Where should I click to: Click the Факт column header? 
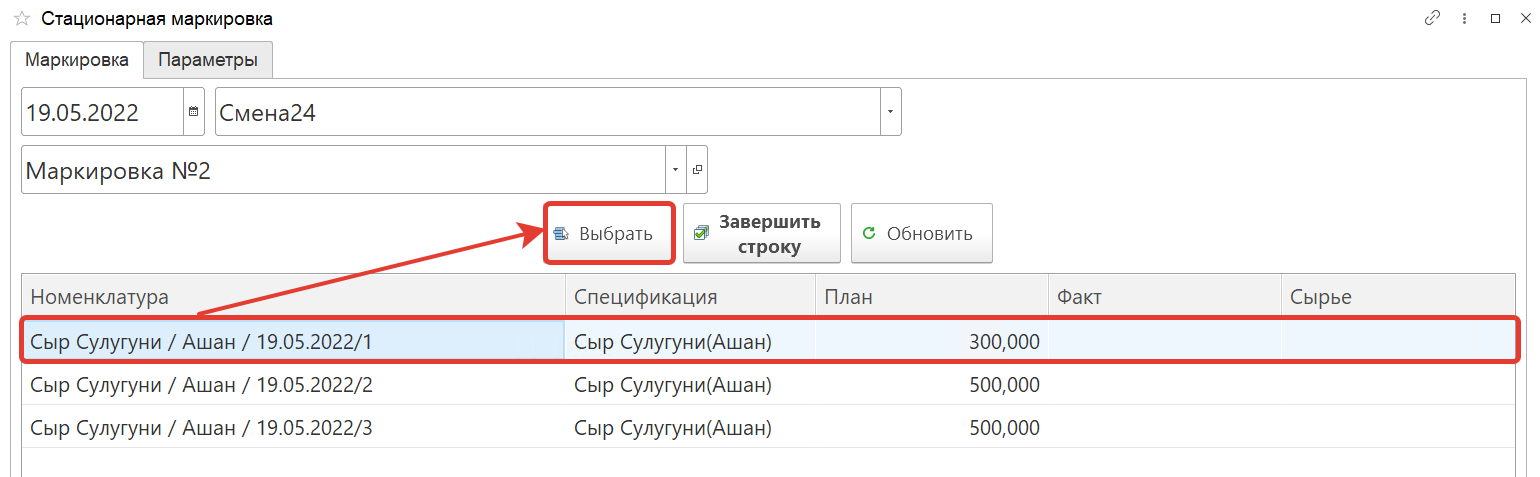1164,297
